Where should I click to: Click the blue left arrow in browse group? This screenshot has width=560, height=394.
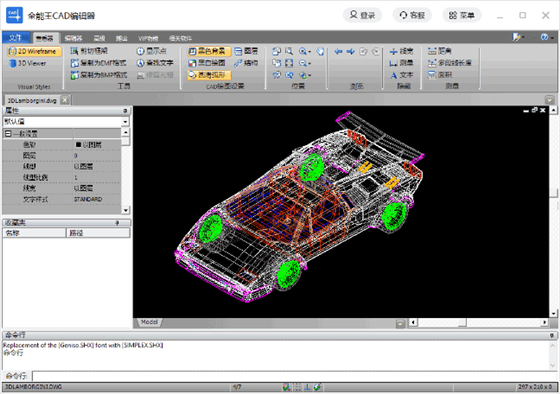click(338, 52)
